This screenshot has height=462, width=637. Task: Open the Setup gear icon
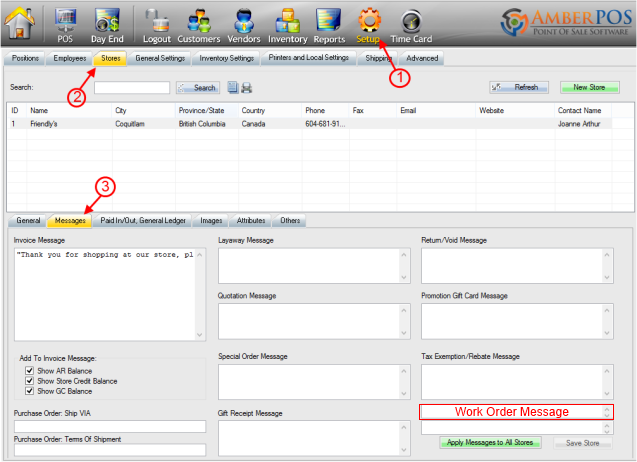click(368, 25)
